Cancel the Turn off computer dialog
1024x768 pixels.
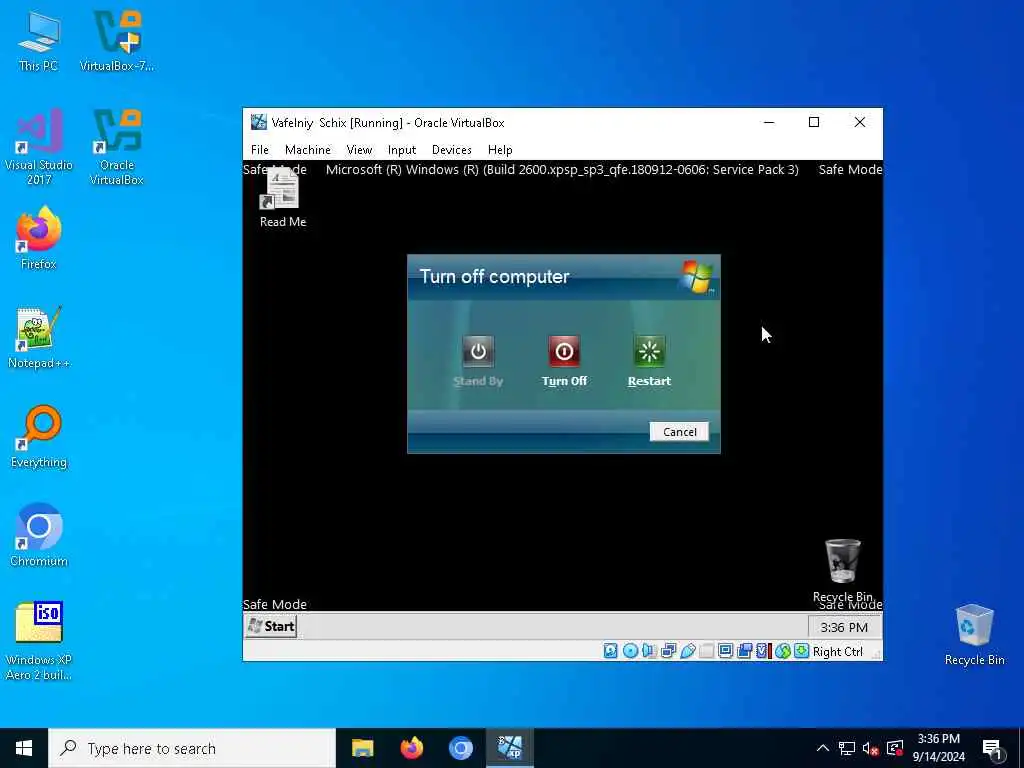click(x=679, y=432)
